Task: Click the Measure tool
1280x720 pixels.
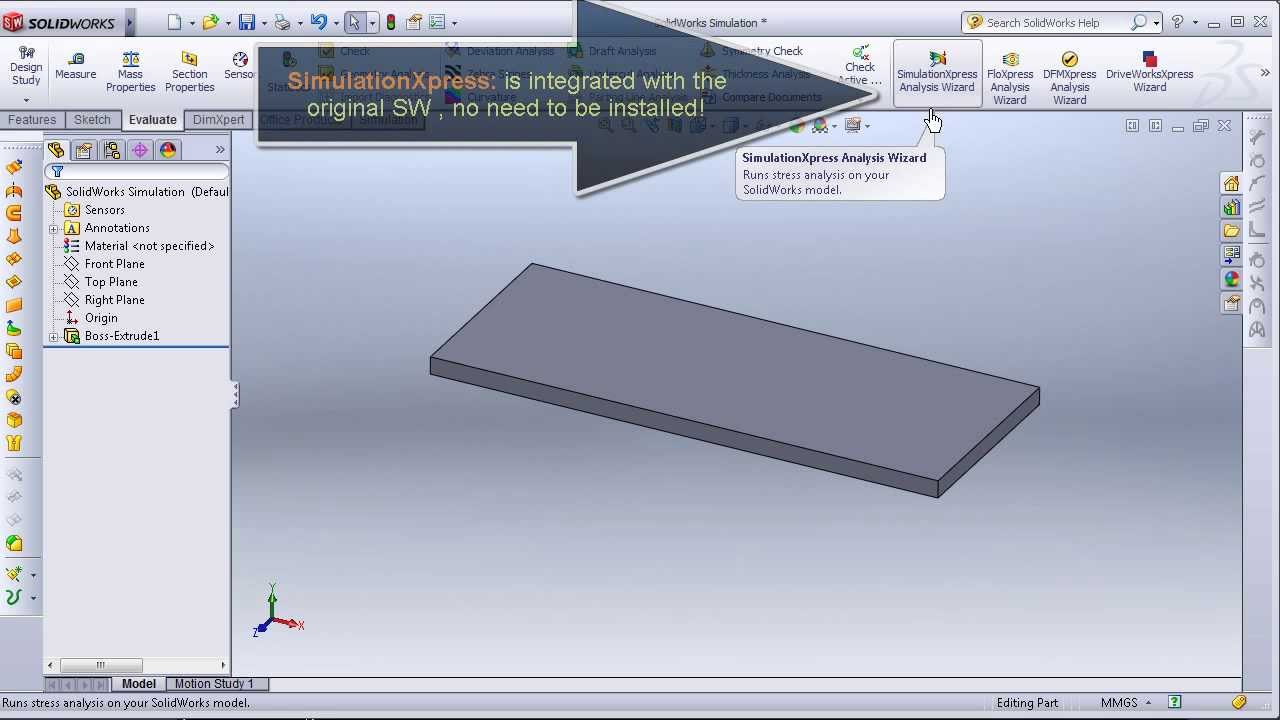Action: coord(76,66)
